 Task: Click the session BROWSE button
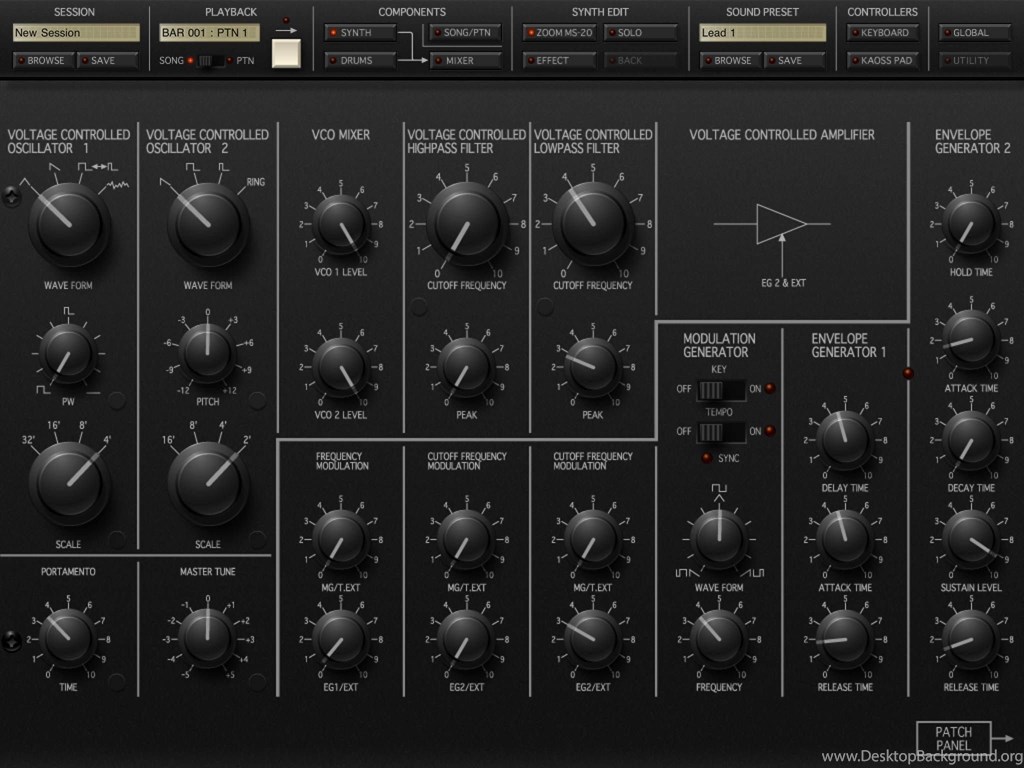coord(43,60)
